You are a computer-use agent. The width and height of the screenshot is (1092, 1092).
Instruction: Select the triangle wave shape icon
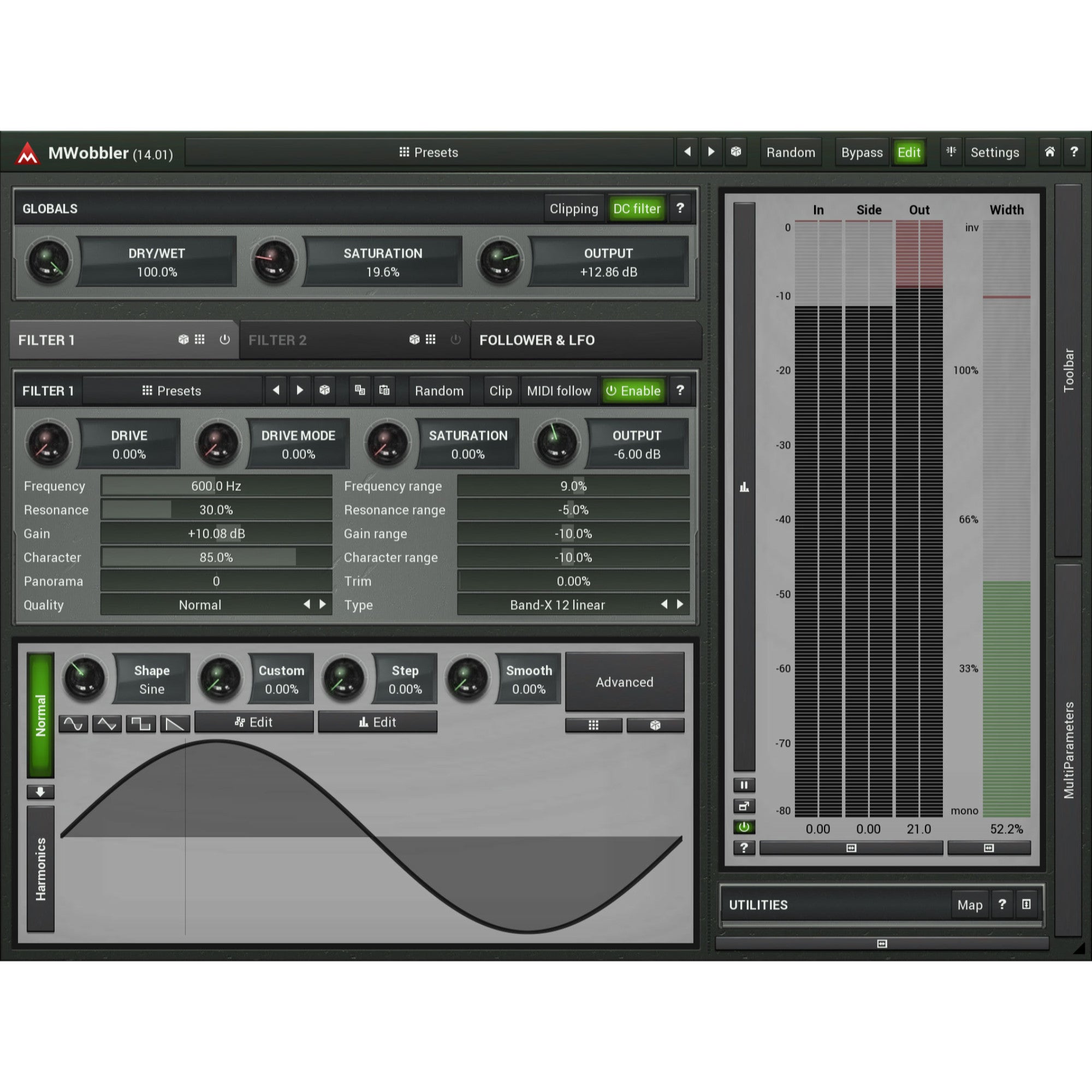[107, 724]
